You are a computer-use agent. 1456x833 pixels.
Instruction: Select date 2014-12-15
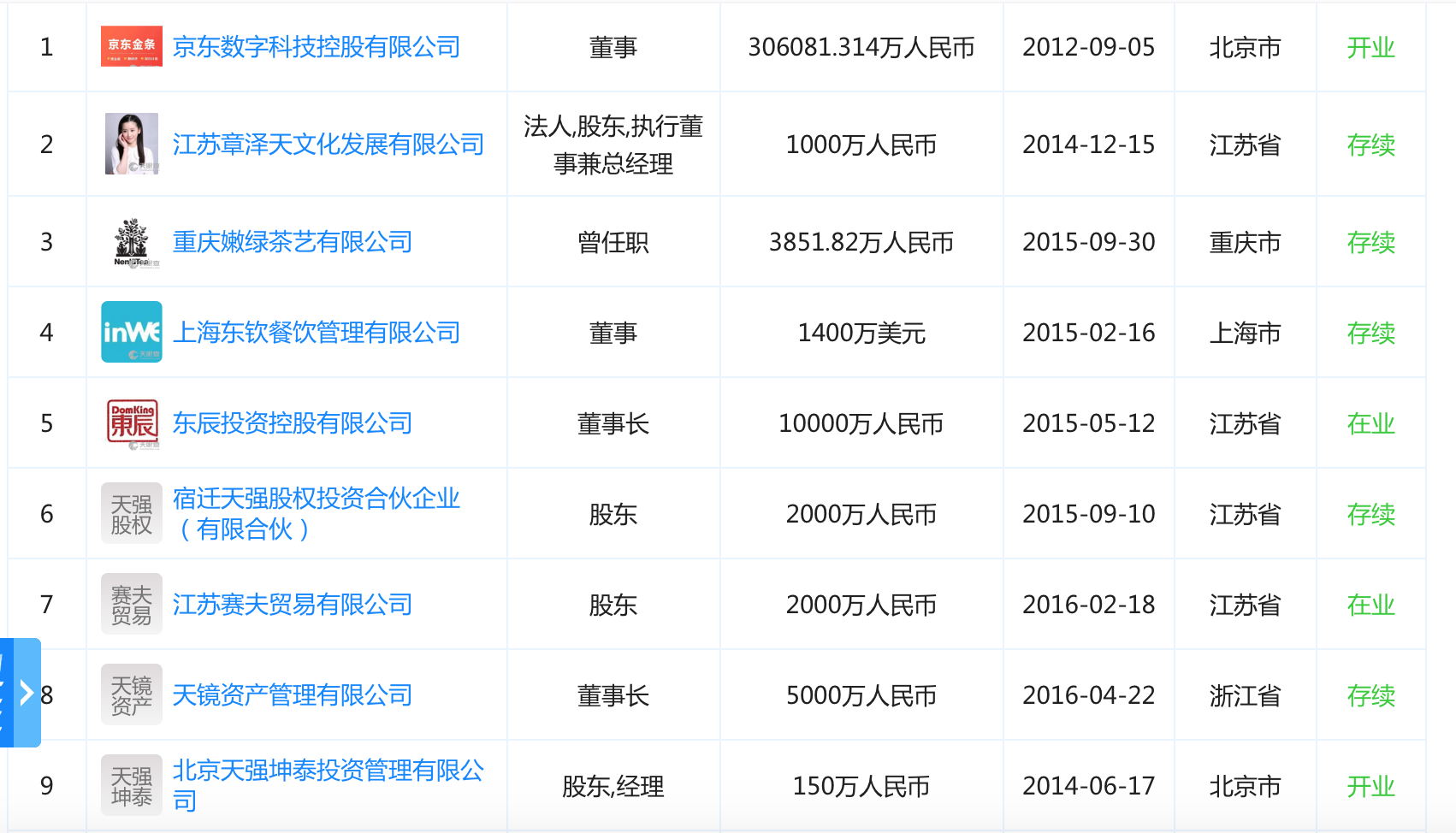coord(1089,145)
